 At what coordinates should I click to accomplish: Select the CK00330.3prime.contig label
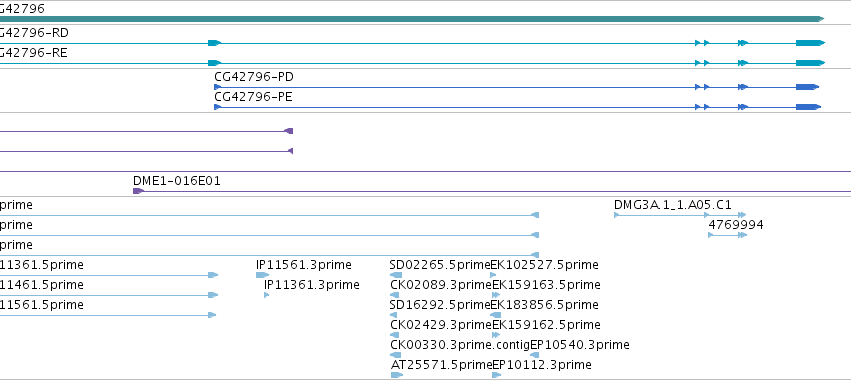click(460, 345)
